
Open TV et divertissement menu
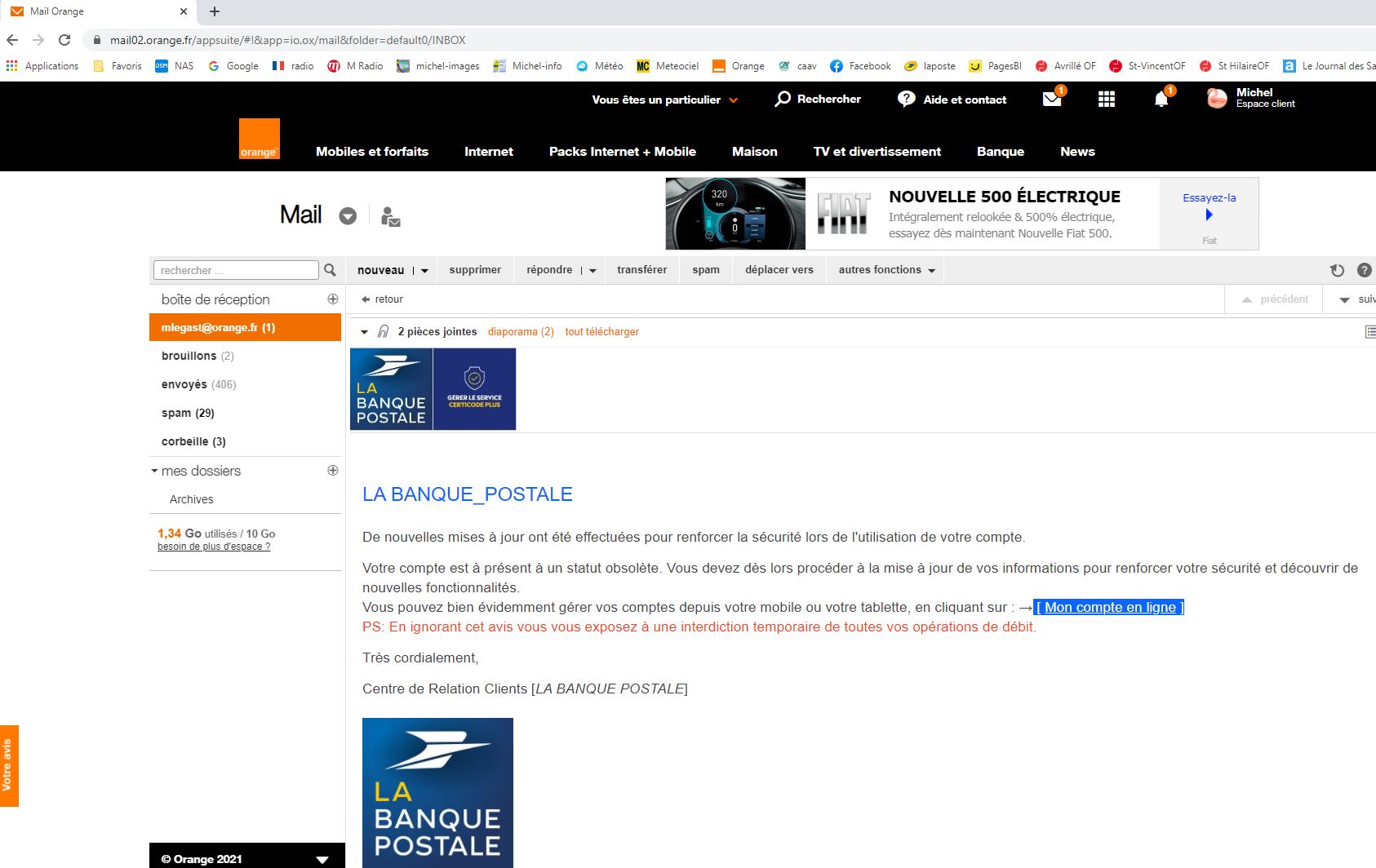coord(877,152)
